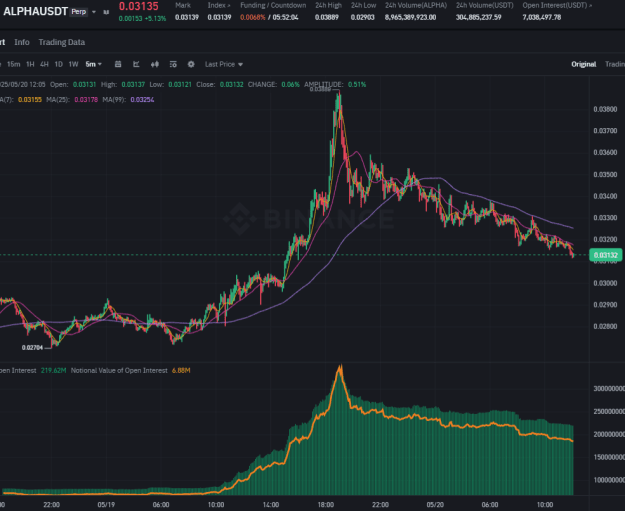Click the 24h High value 0.03889

[x=327, y=18]
